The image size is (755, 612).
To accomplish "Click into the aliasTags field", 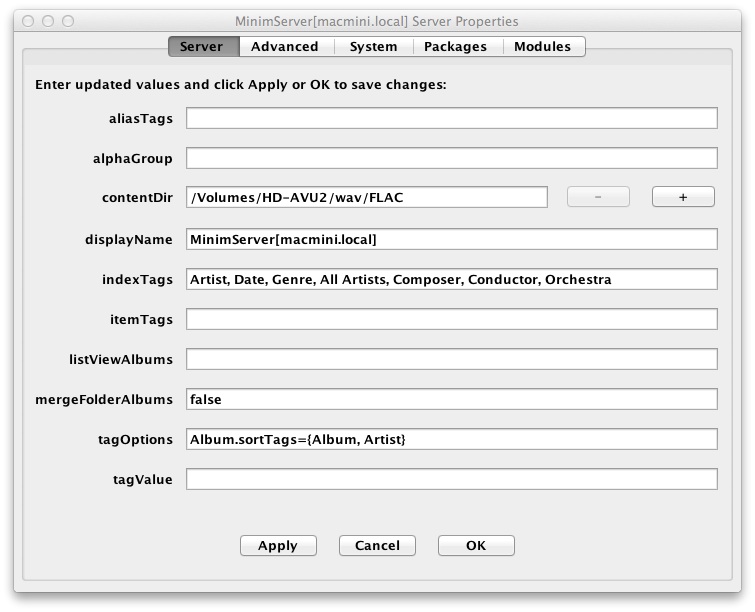I will [452, 118].
